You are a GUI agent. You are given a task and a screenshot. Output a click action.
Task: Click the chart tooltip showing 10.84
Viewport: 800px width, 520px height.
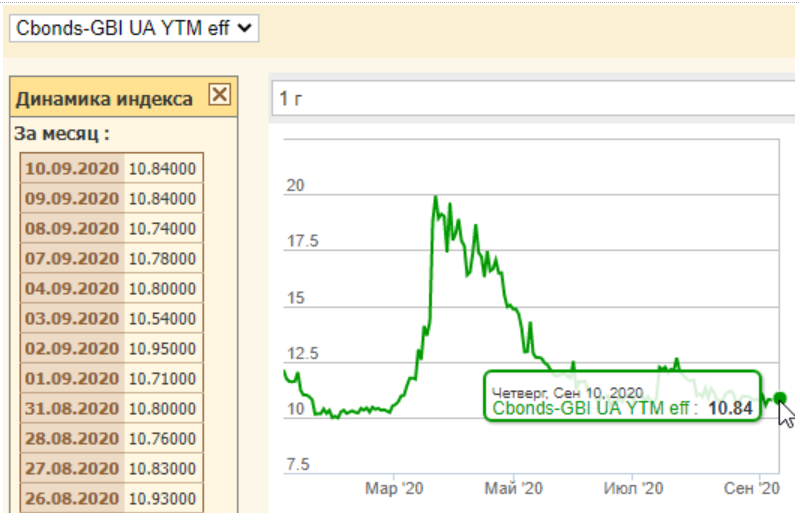pos(622,396)
